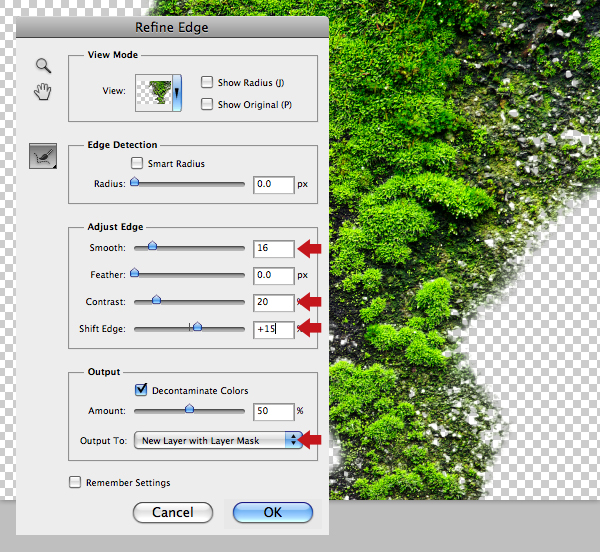Viewport: 600px width, 552px height.
Task: Open the Output To dropdown menu
Action: point(218,440)
